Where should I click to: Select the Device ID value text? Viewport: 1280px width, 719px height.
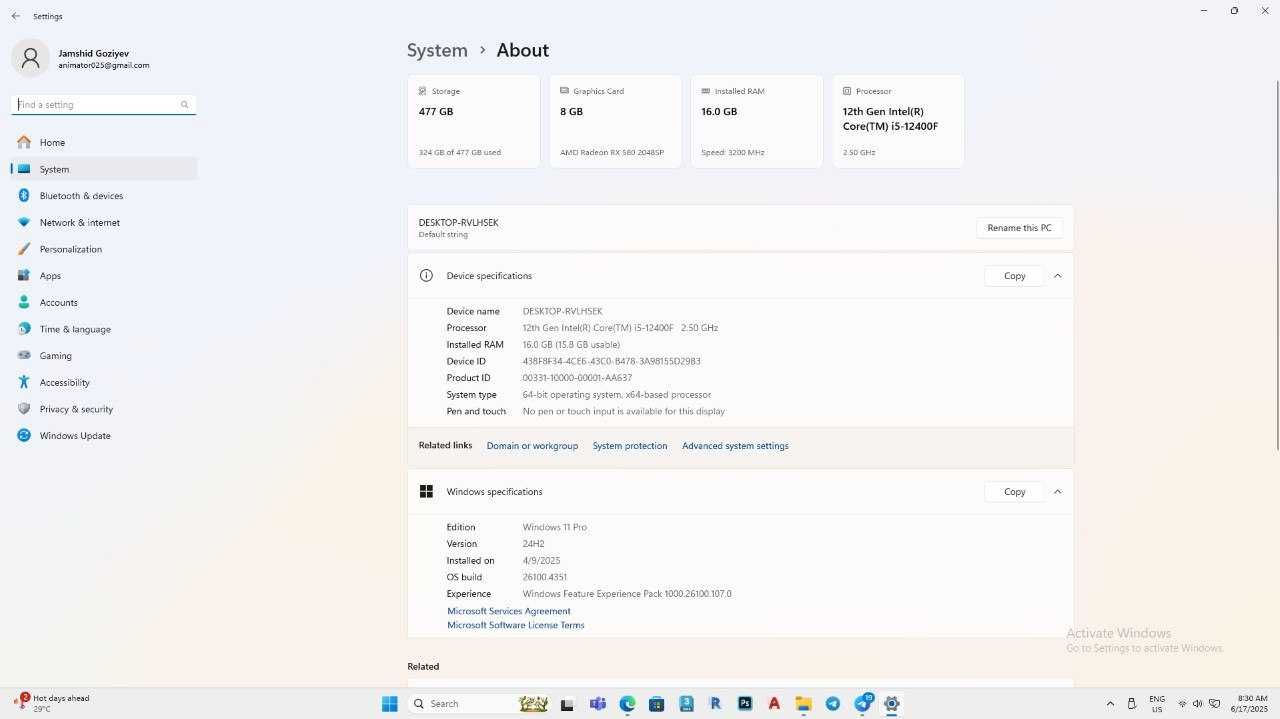611,361
